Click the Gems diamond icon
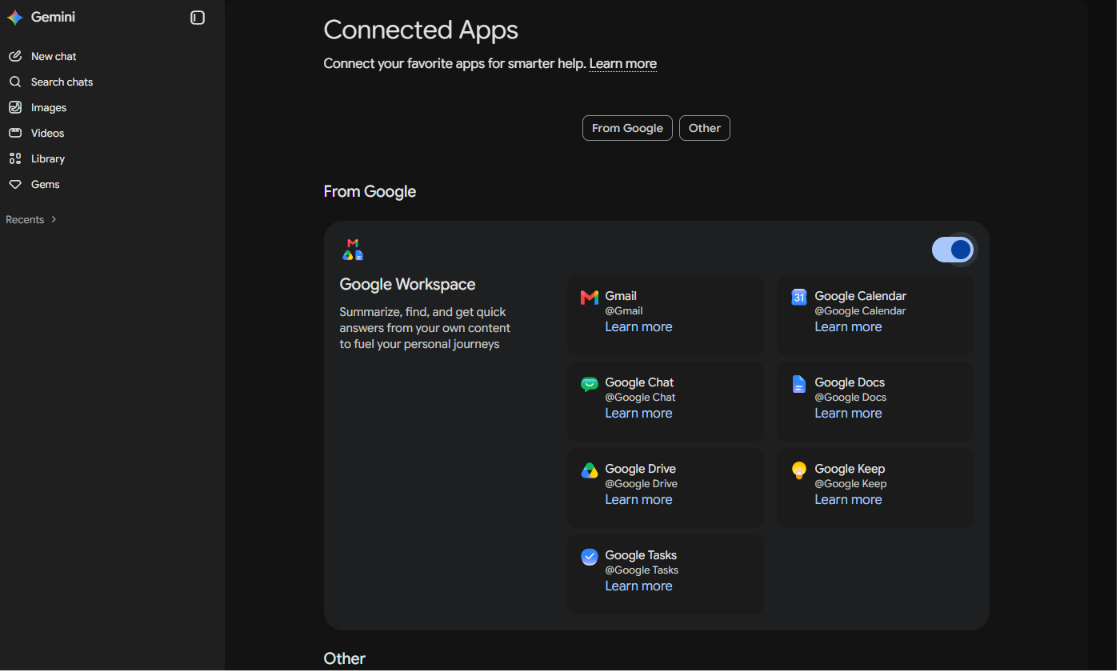 [15, 184]
